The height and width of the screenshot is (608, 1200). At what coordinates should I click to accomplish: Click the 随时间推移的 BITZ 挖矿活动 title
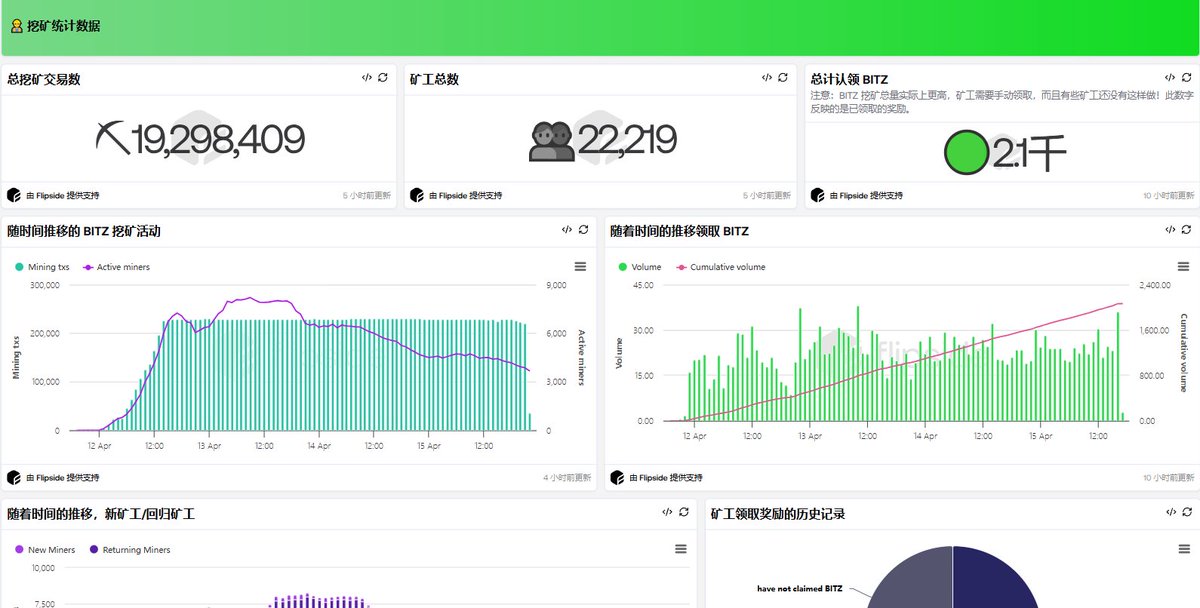coord(84,231)
